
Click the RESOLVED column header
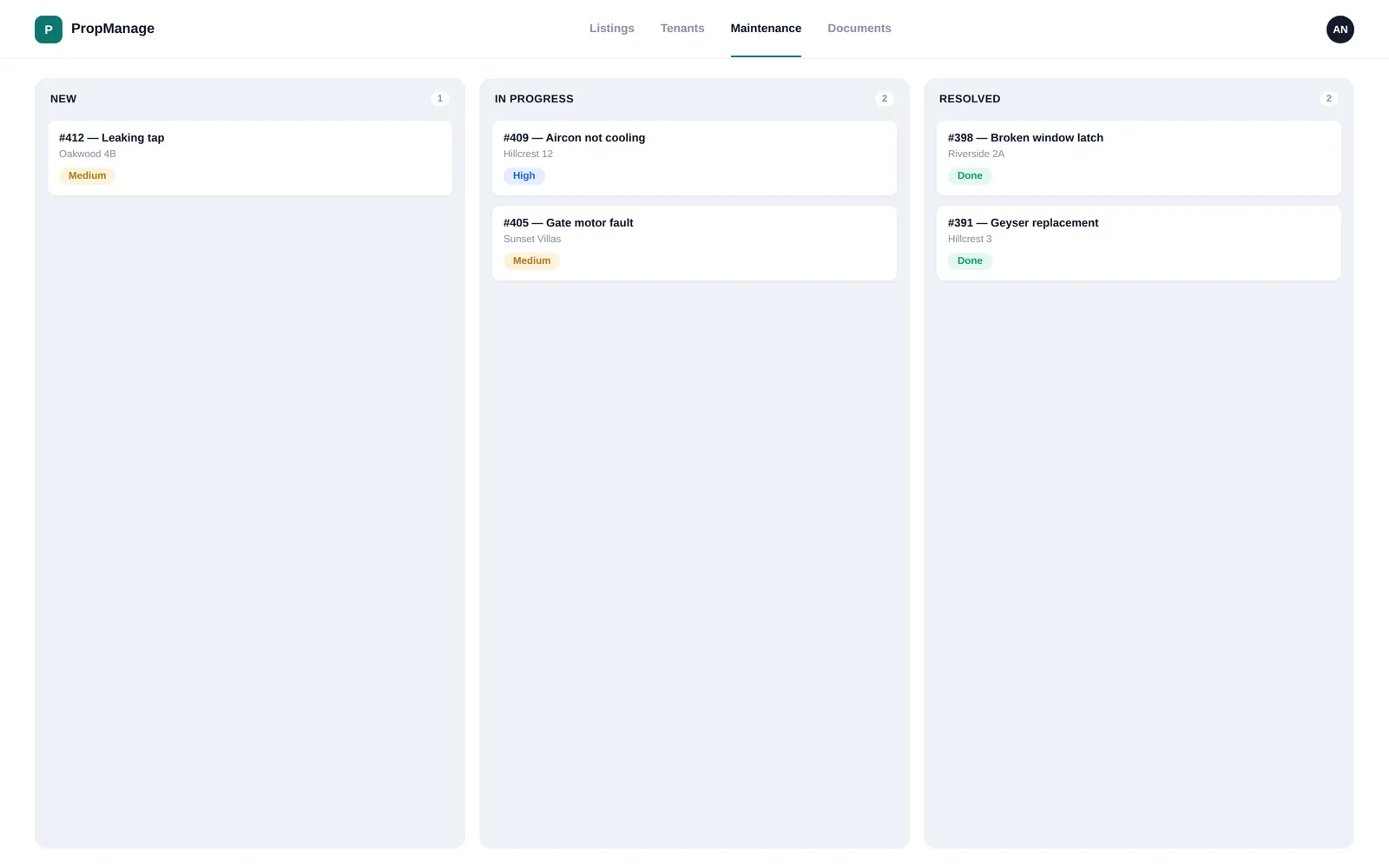click(970, 99)
